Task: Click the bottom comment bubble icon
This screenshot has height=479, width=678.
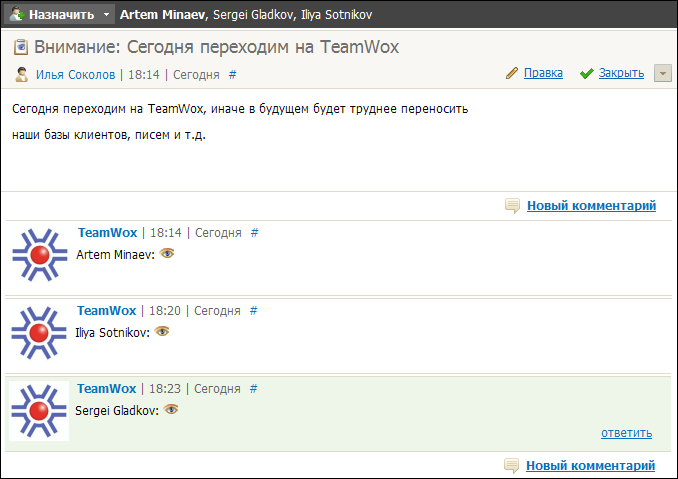Action: [x=512, y=466]
